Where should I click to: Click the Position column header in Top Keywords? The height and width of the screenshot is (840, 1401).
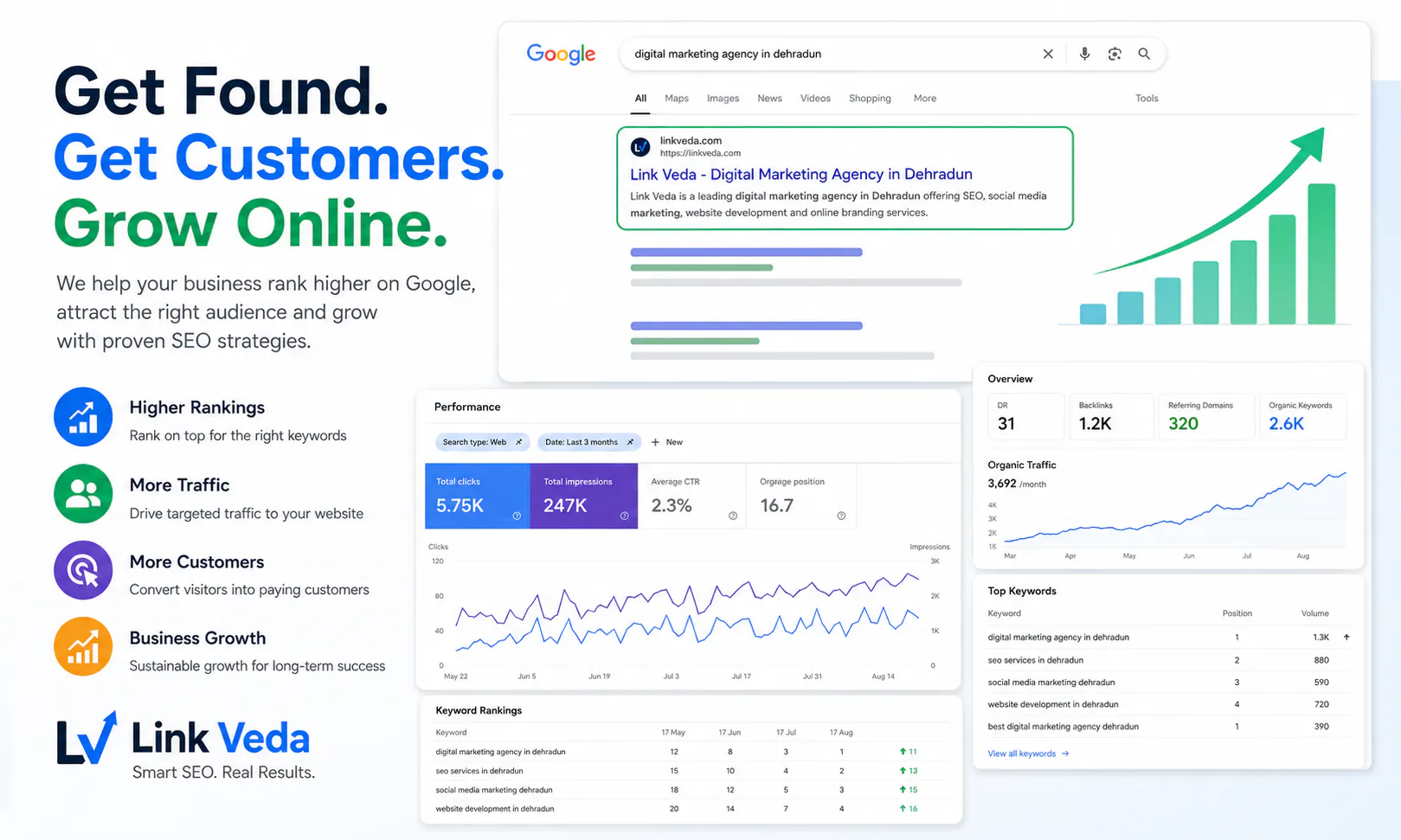[1237, 613]
